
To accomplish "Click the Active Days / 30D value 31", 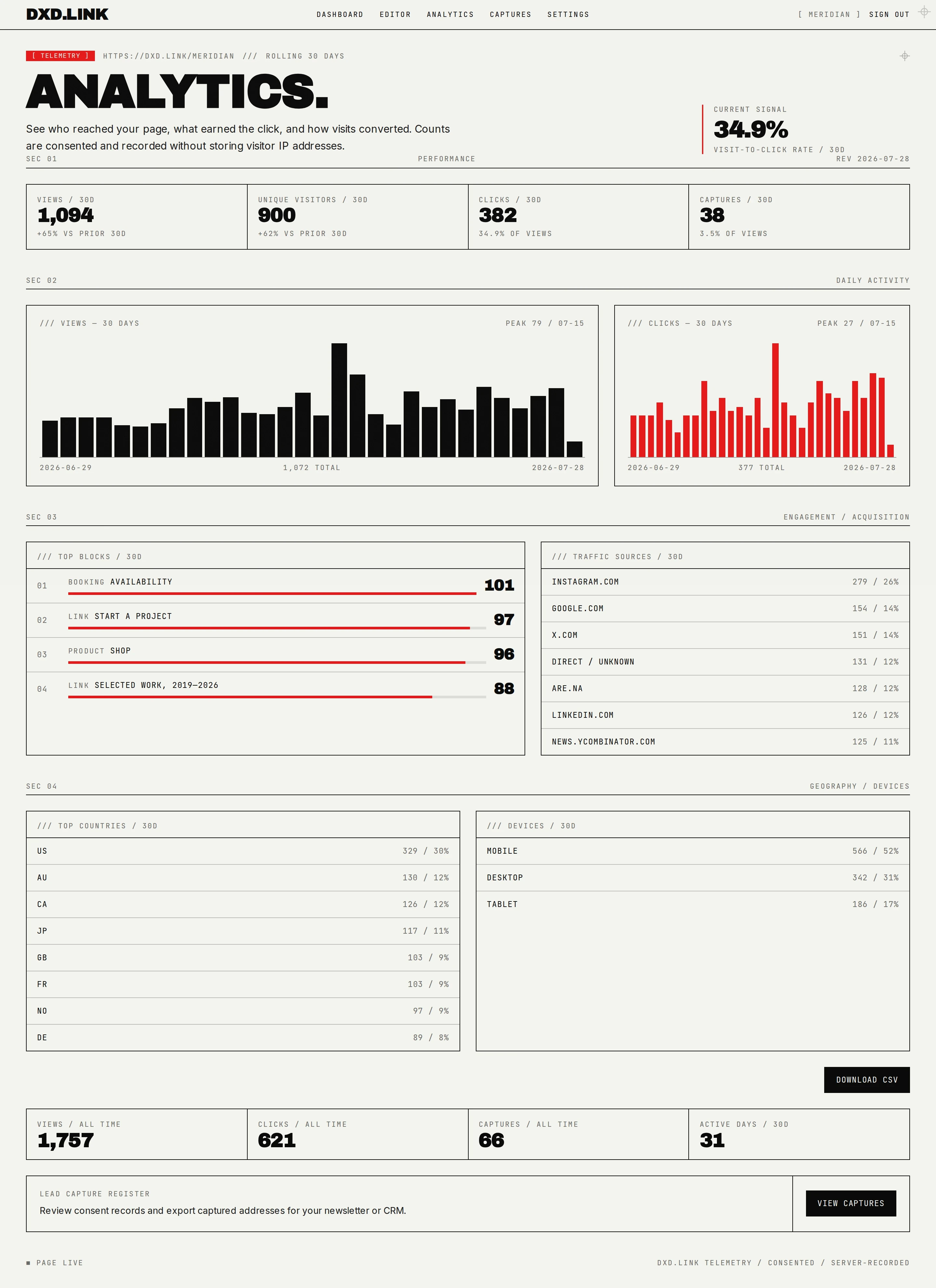I will point(712,1140).
